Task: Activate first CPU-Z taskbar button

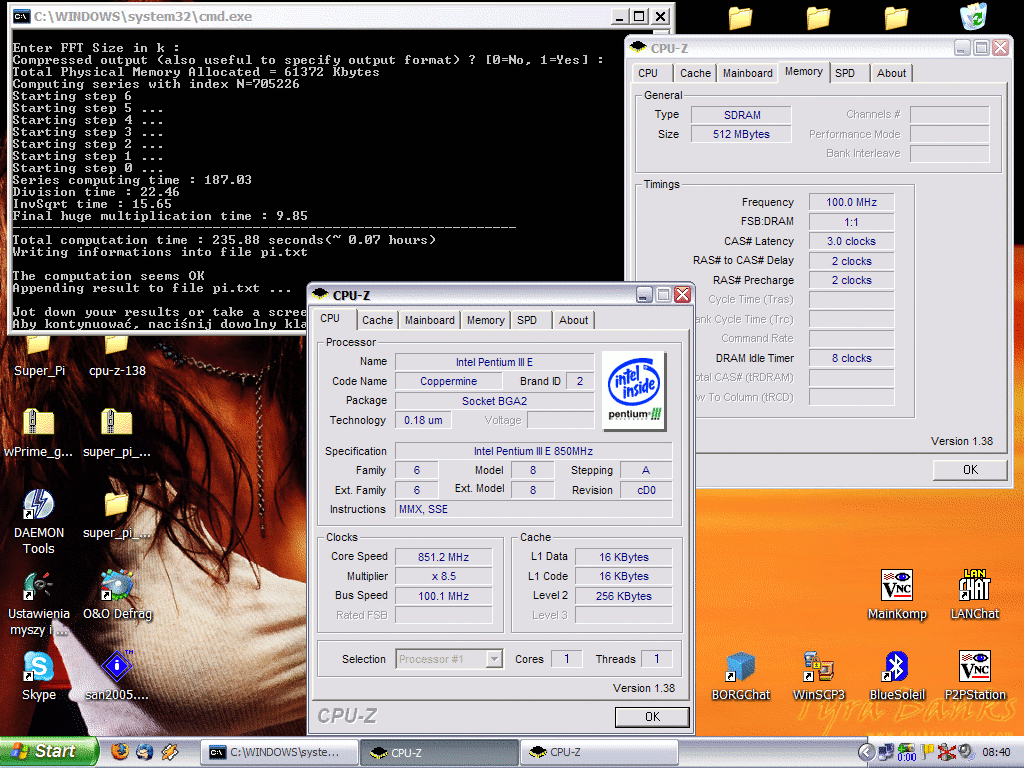Action: pos(440,752)
